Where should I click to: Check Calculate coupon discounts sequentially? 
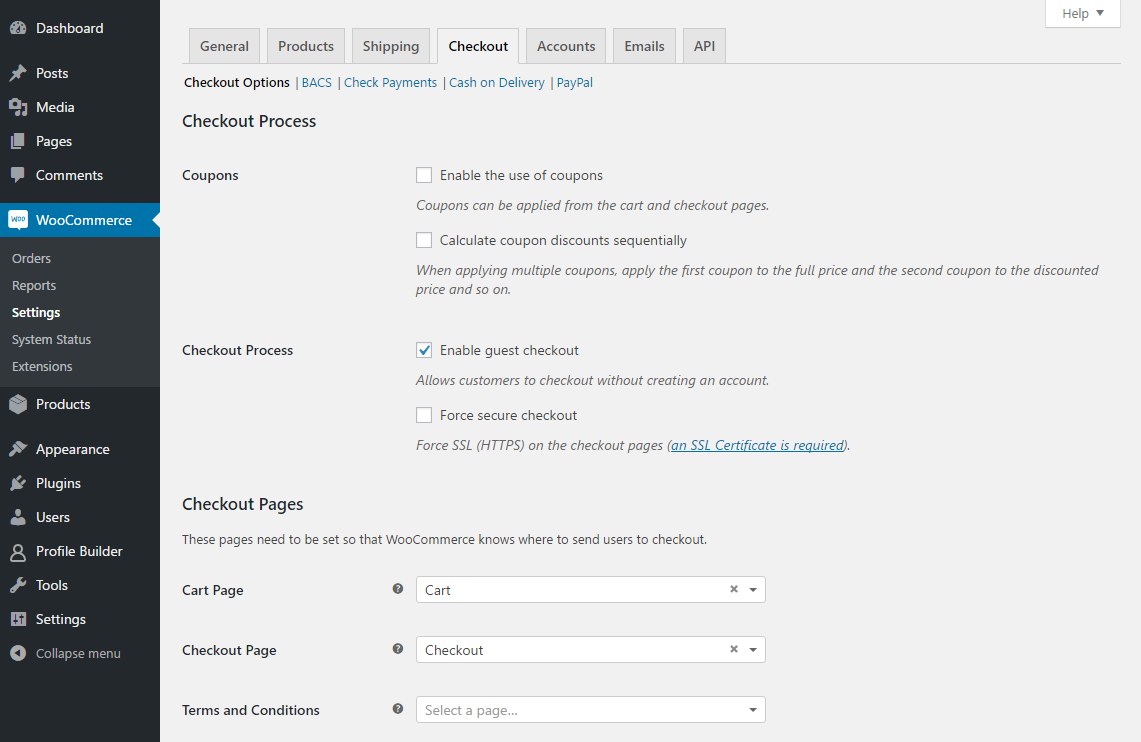click(424, 240)
